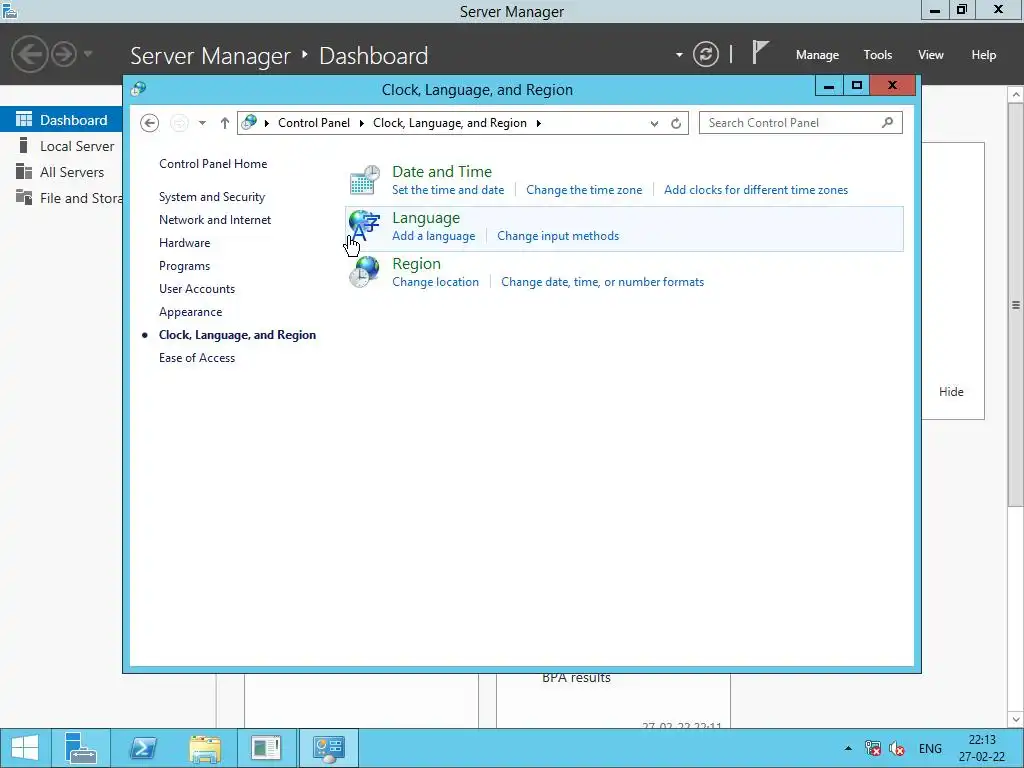
Task: Click the Clock, Language, and Region title icon
Action: (x=138, y=89)
